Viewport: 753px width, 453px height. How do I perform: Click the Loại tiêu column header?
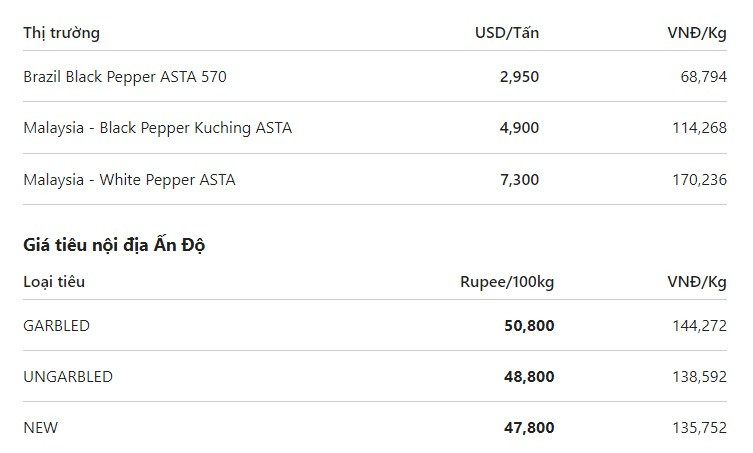pos(54,282)
